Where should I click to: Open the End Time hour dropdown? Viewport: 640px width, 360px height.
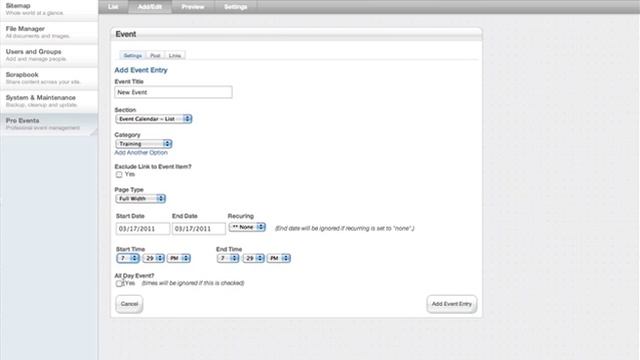click(228, 258)
